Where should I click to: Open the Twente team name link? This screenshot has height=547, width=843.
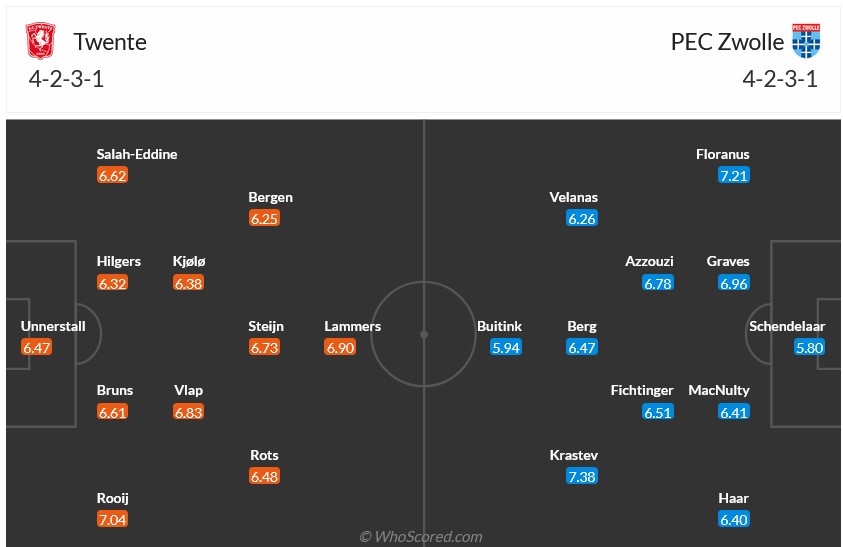[x=110, y=42]
